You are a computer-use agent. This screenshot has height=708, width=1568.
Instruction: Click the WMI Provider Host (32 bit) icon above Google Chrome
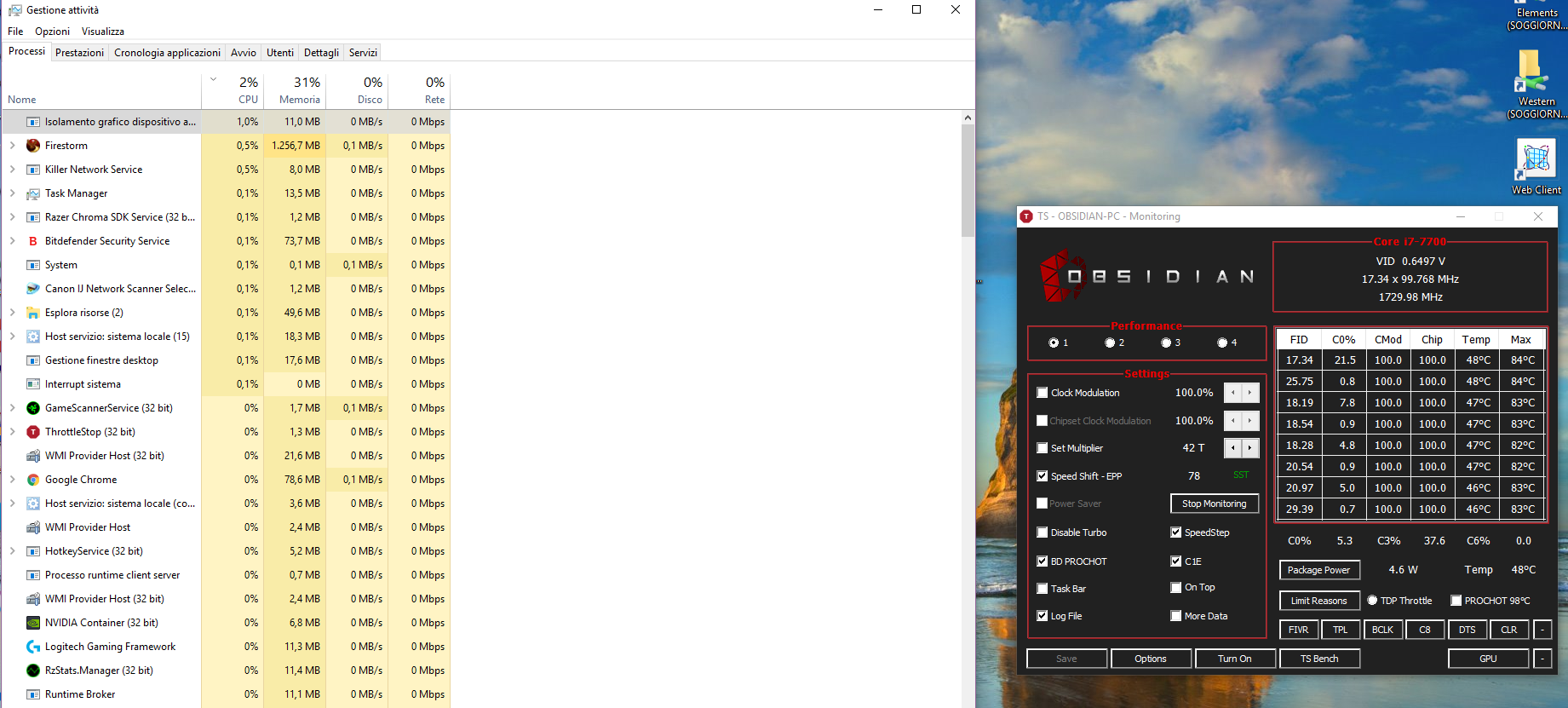[x=33, y=456]
